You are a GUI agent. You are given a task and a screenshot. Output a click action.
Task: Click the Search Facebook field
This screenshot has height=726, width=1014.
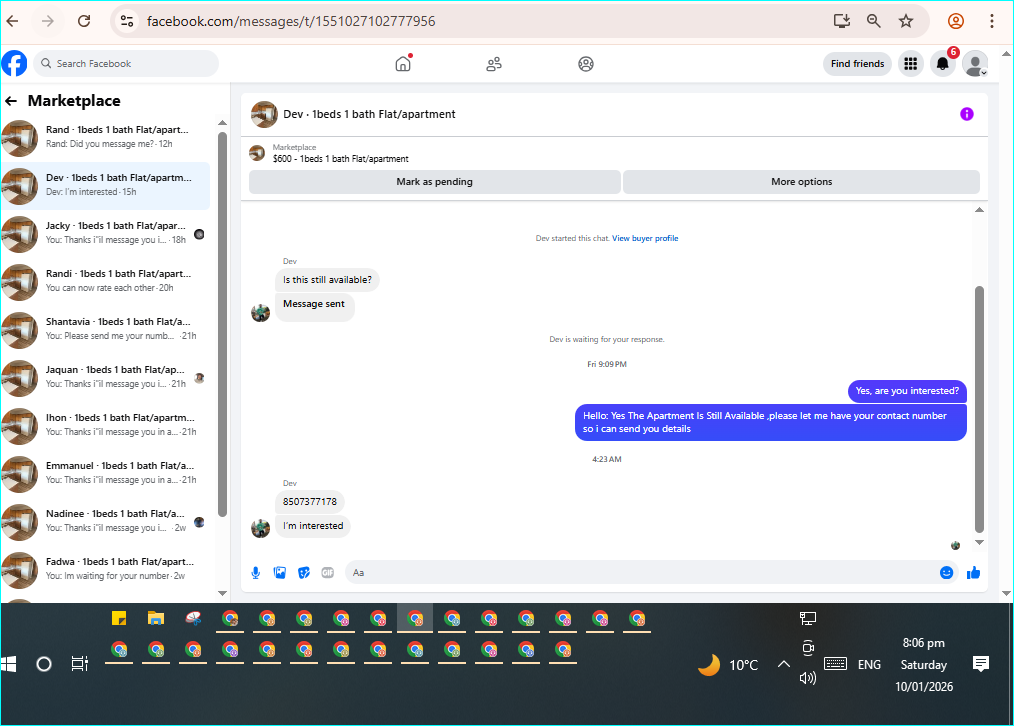coord(126,63)
